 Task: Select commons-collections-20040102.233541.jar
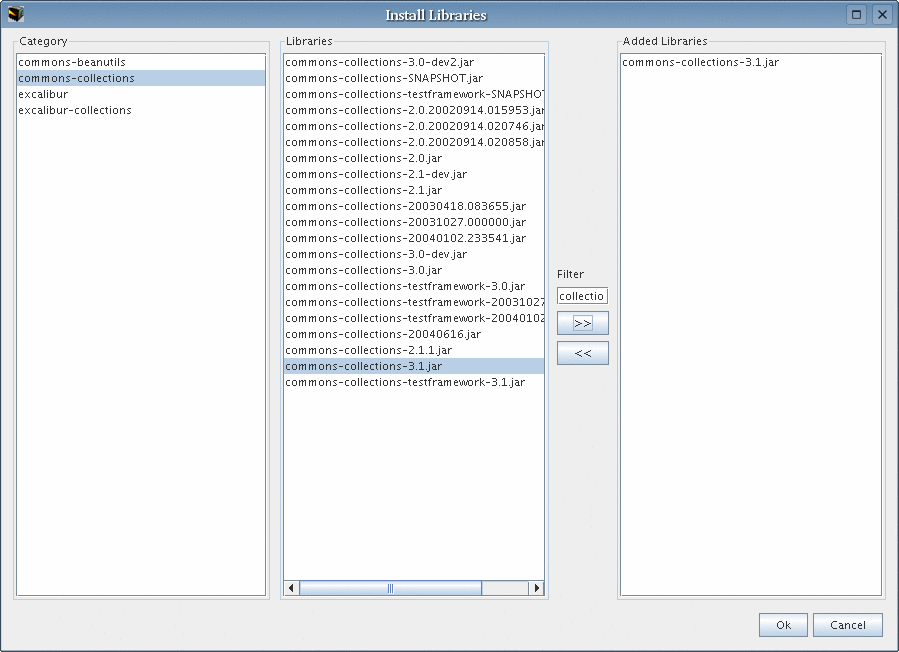pyautogui.click(x=413, y=239)
